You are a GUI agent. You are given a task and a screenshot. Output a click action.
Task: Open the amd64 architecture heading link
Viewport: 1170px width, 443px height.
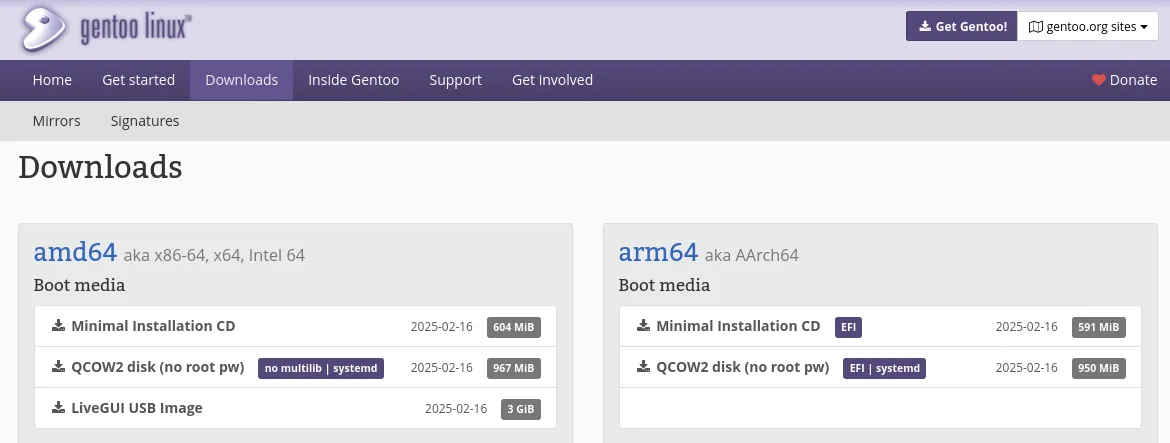click(75, 252)
